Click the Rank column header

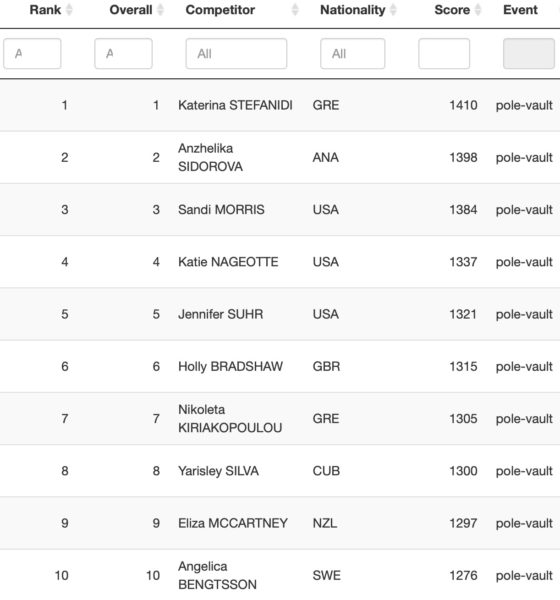point(45,10)
